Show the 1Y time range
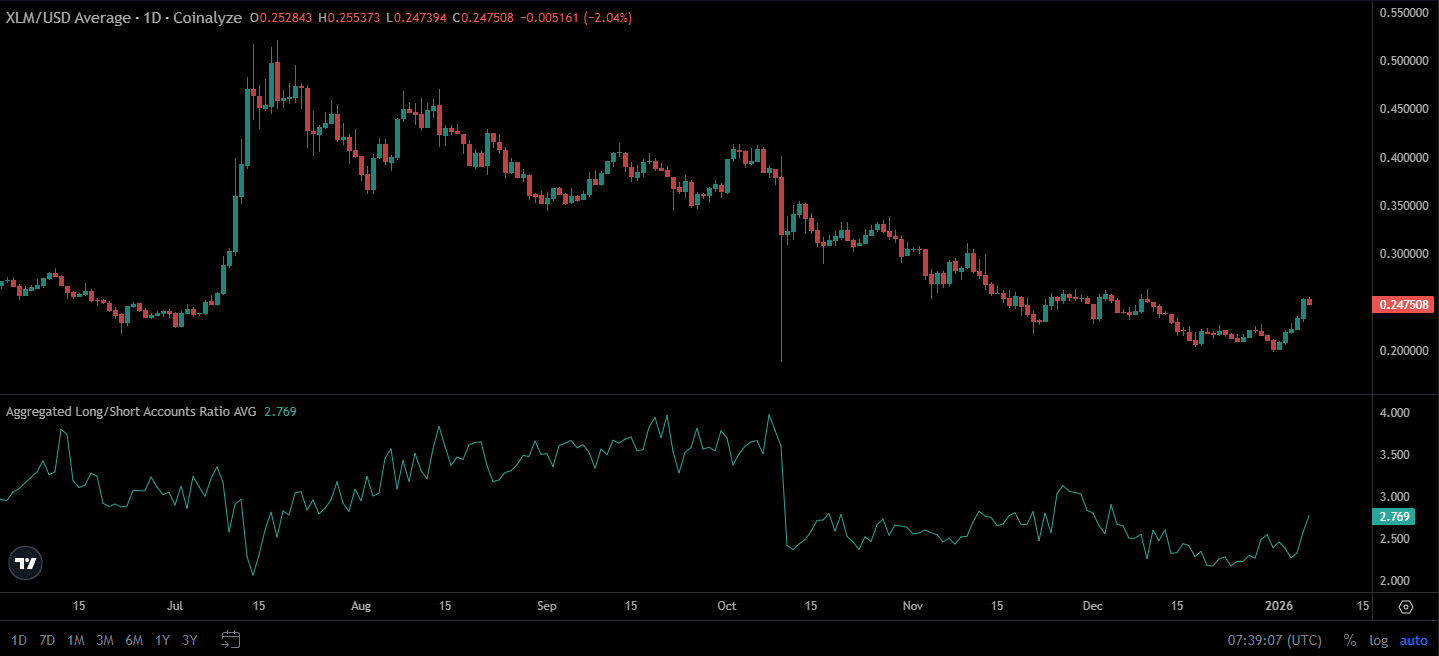Screen dimensions: 1439x656 pyautogui.click(x=162, y=640)
